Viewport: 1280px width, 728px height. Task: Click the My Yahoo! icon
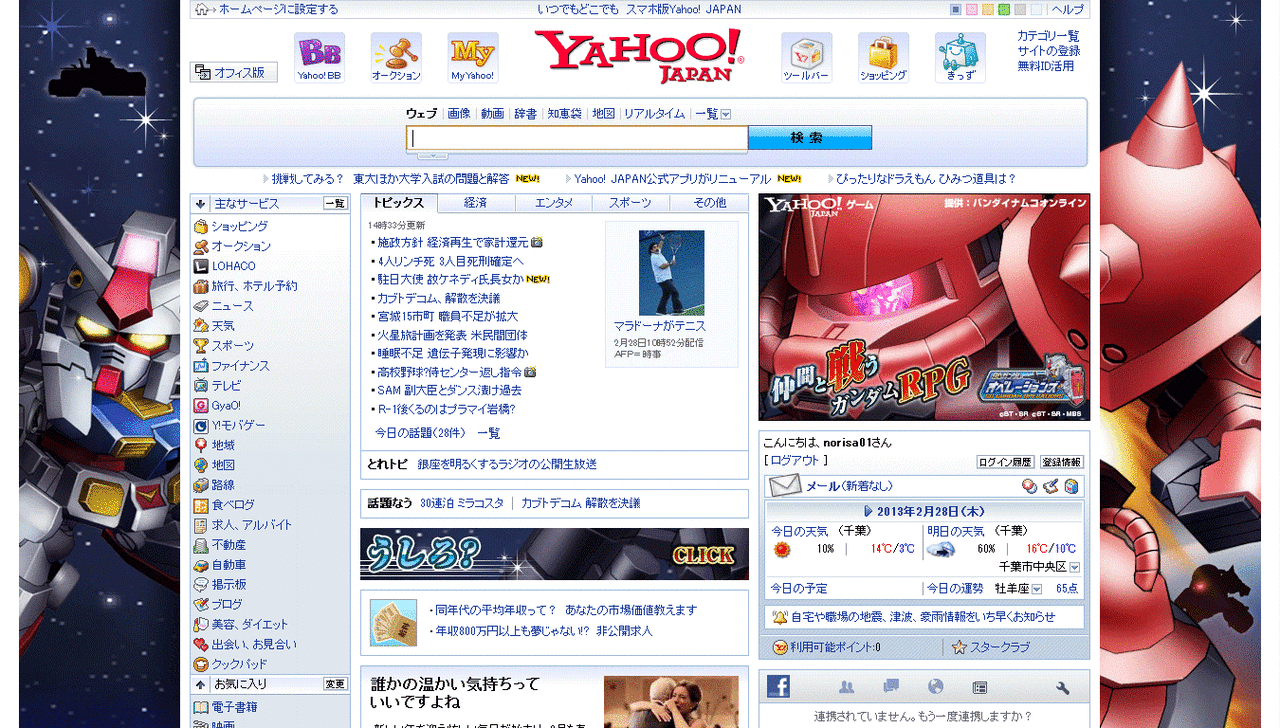point(470,52)
